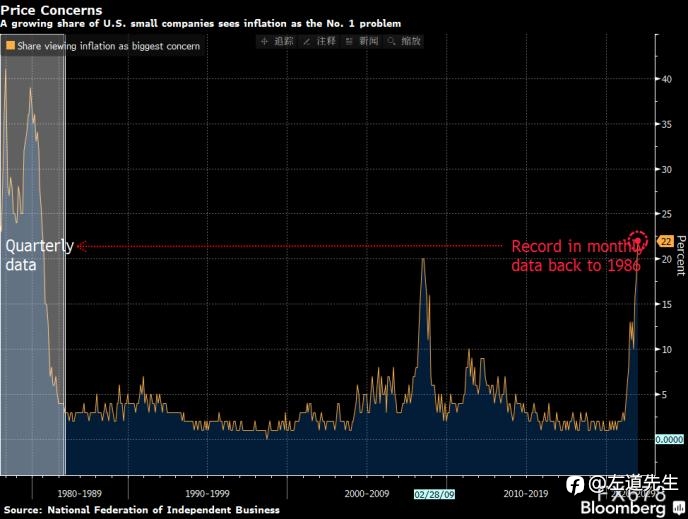Select the 02/28/09 date marker
This screenshot has width=688, height=519.
click(x=434, y=494)
